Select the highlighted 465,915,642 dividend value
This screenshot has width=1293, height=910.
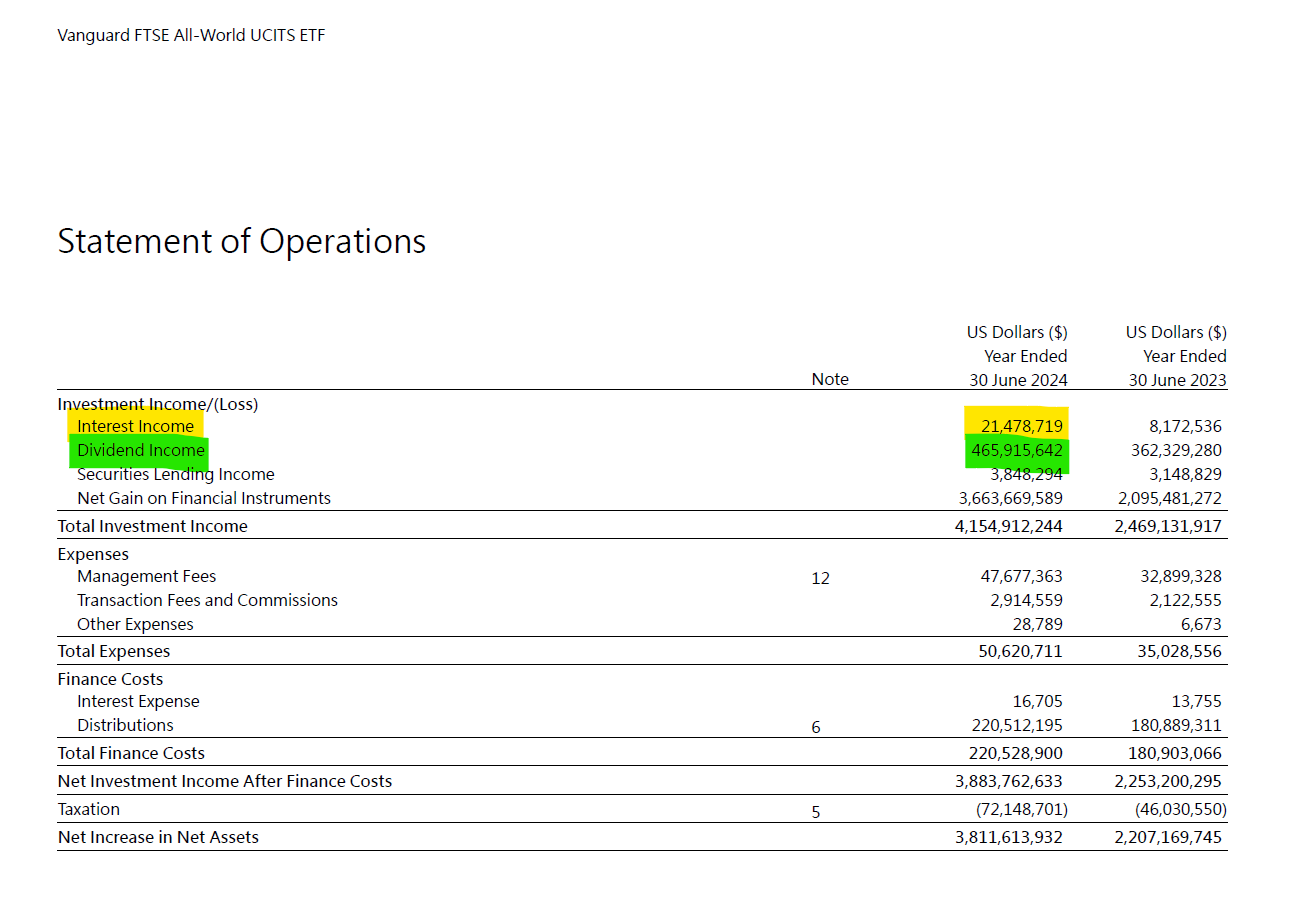[x=1016, y=450]
